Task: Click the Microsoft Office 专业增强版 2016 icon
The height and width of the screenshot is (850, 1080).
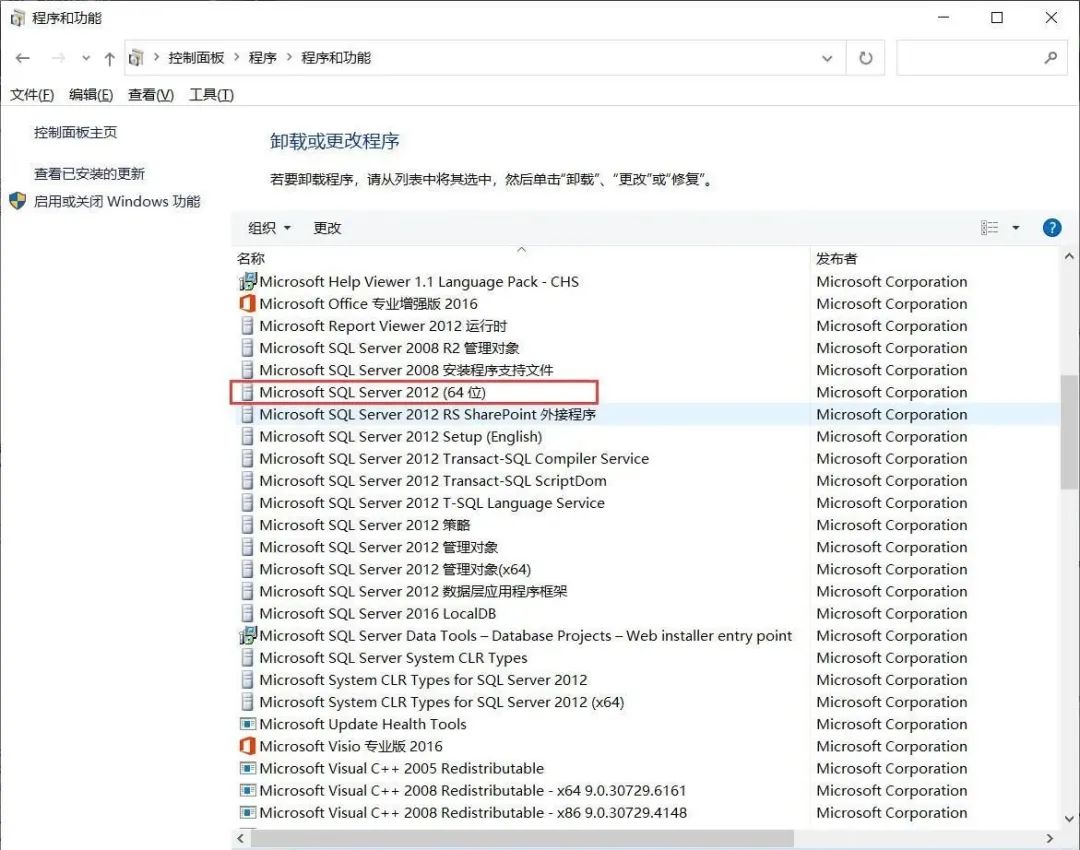Action: [x=247, y=304]
